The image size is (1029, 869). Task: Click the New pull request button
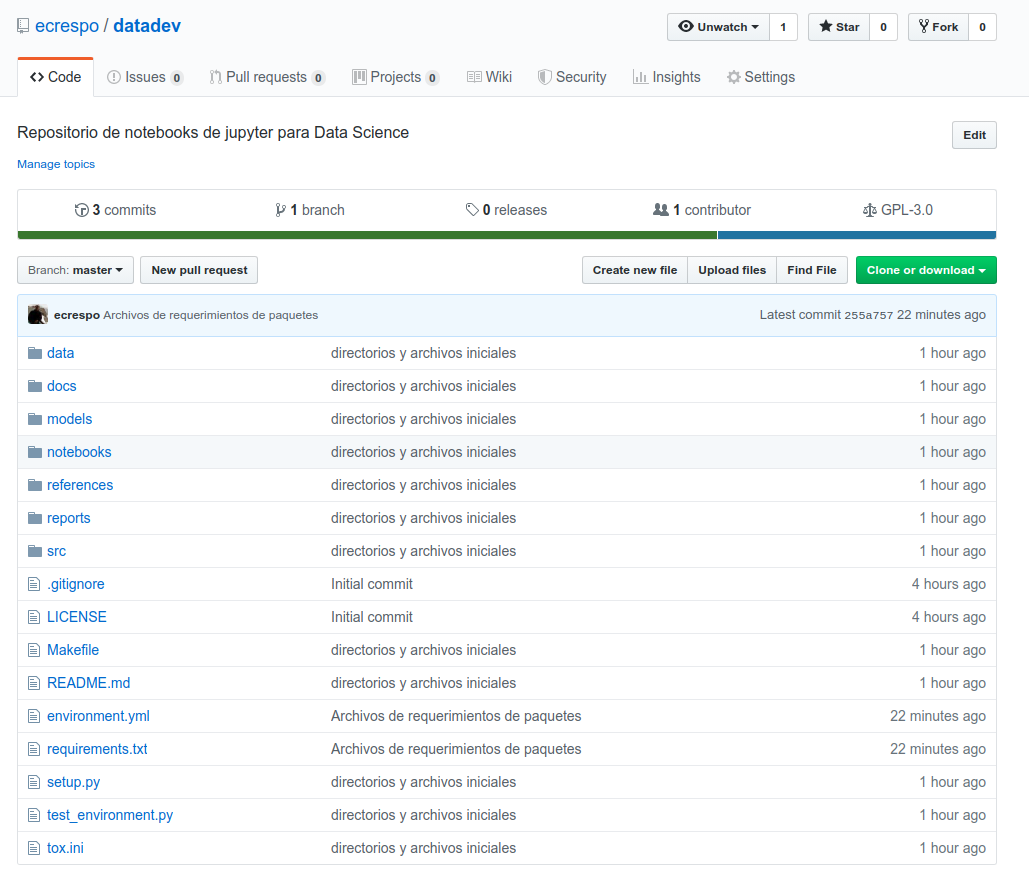199,270
